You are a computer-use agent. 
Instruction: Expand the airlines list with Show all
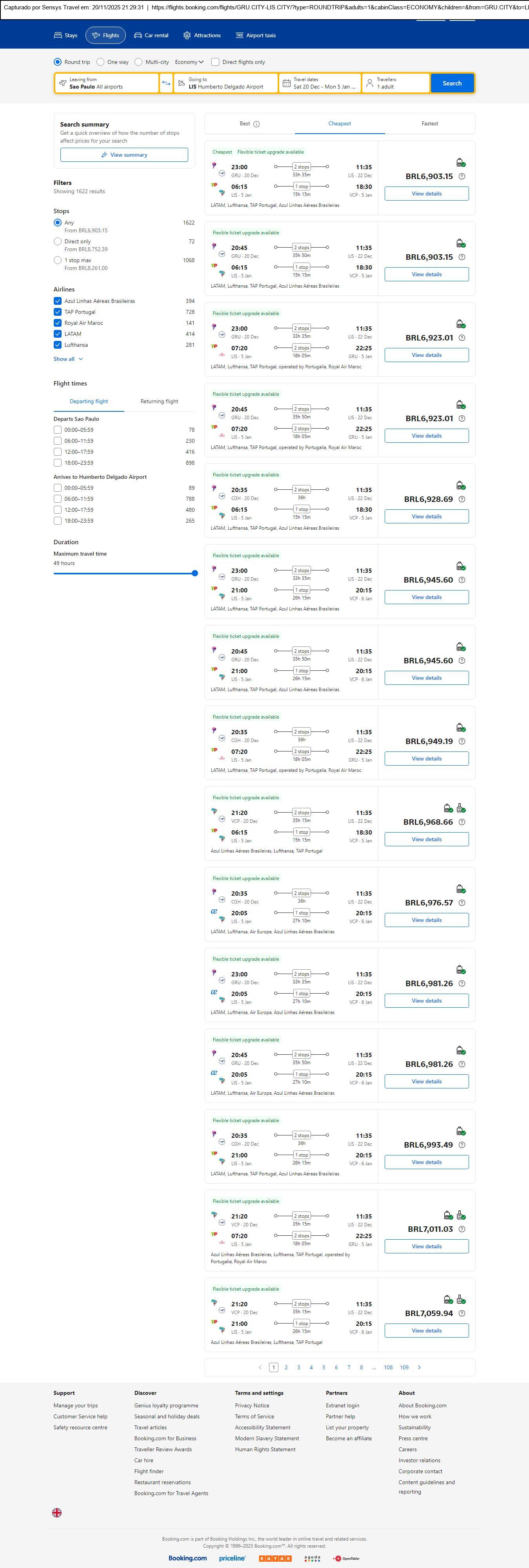click(68, 359)
